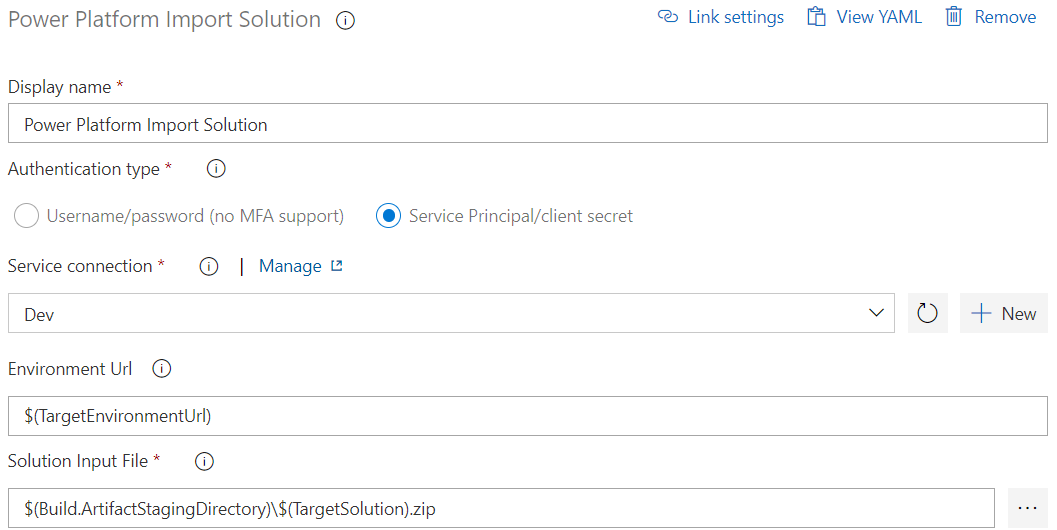
Task: Edit the Environment Url field
Action: pos(528,416)
